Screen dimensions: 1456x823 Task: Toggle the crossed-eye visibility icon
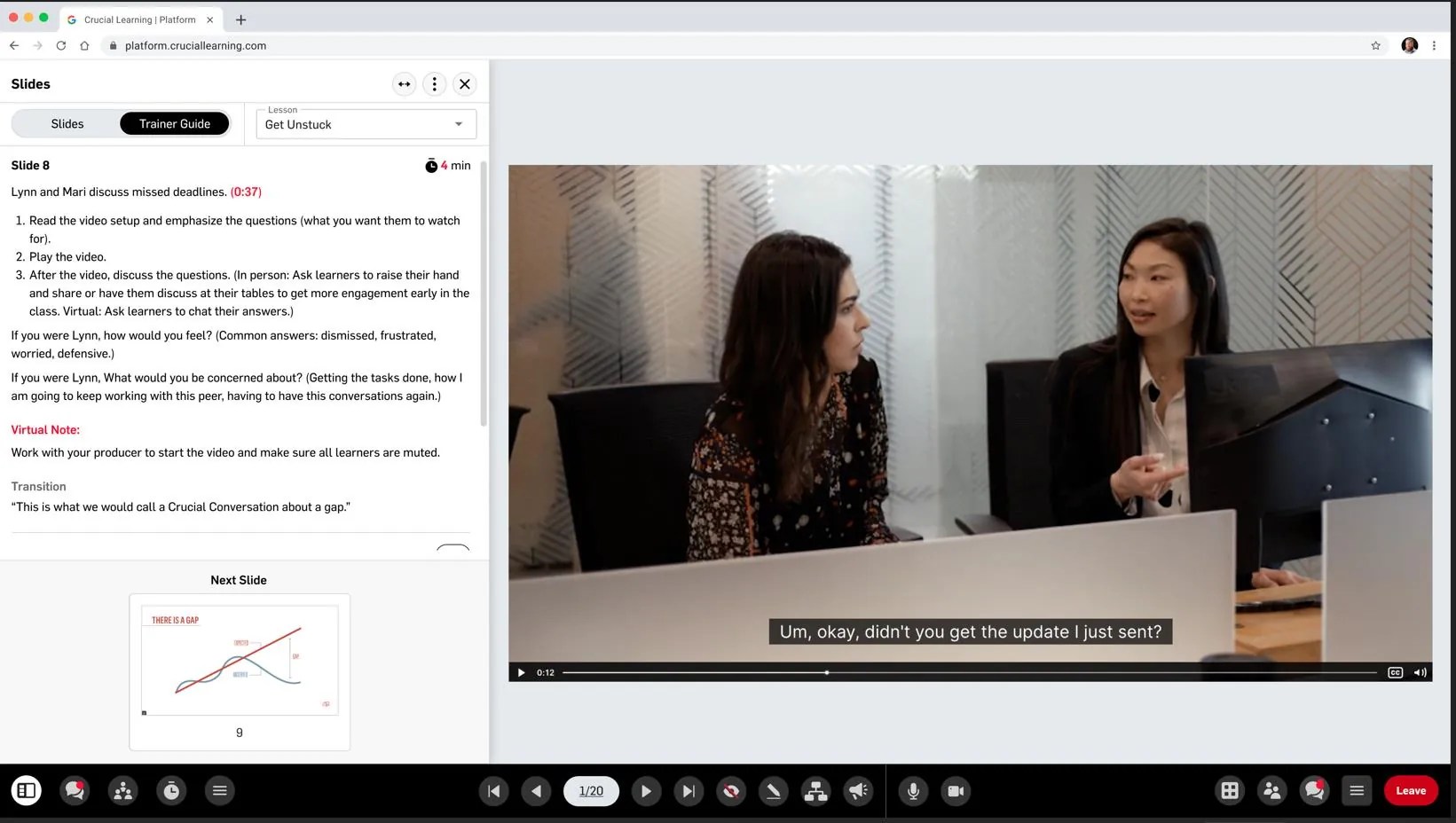[x=731, y=790]
